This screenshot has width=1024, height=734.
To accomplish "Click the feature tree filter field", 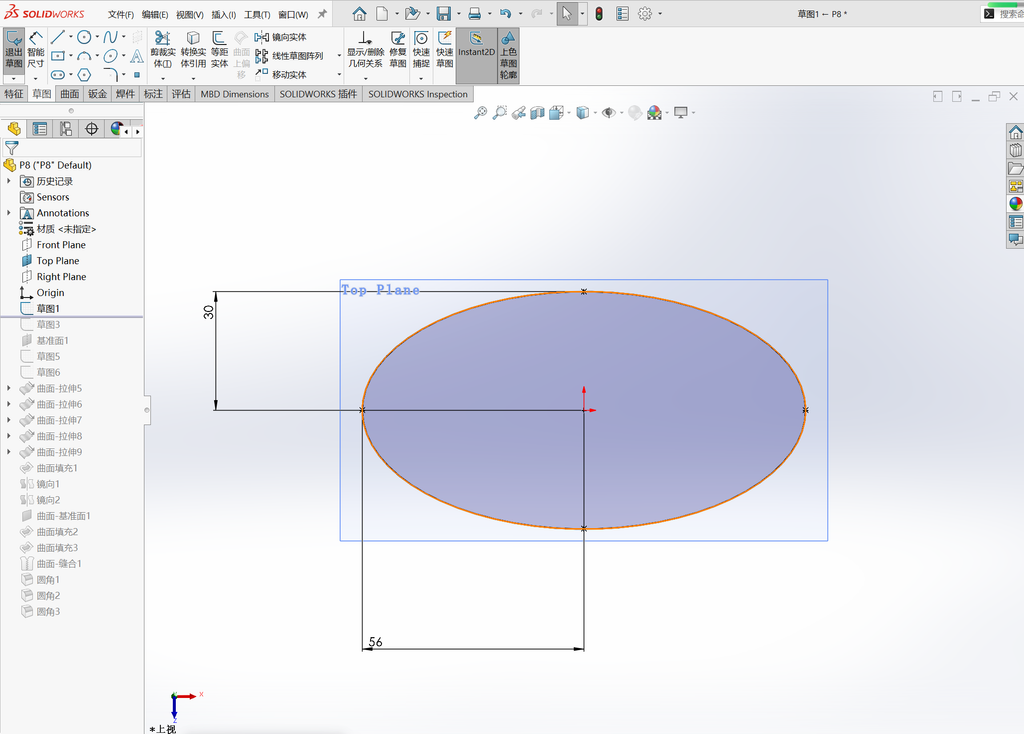I will click(72, 148).
